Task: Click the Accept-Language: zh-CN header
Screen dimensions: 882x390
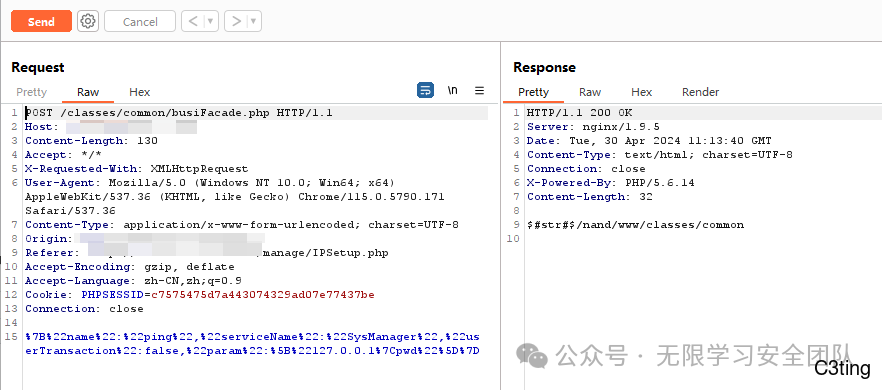Action: click(x=133, y=281)
